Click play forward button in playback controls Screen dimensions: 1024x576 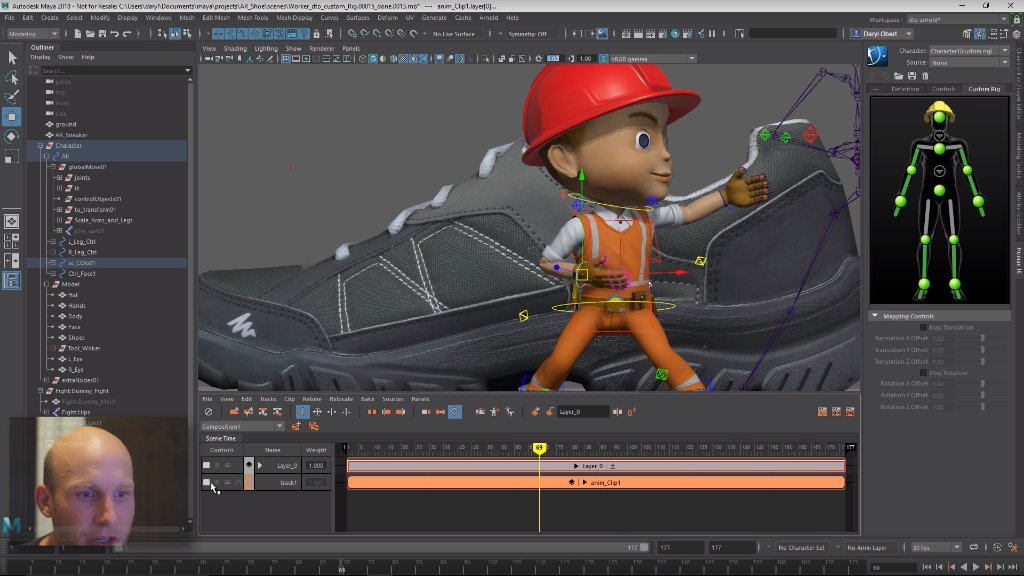point(976,567)
